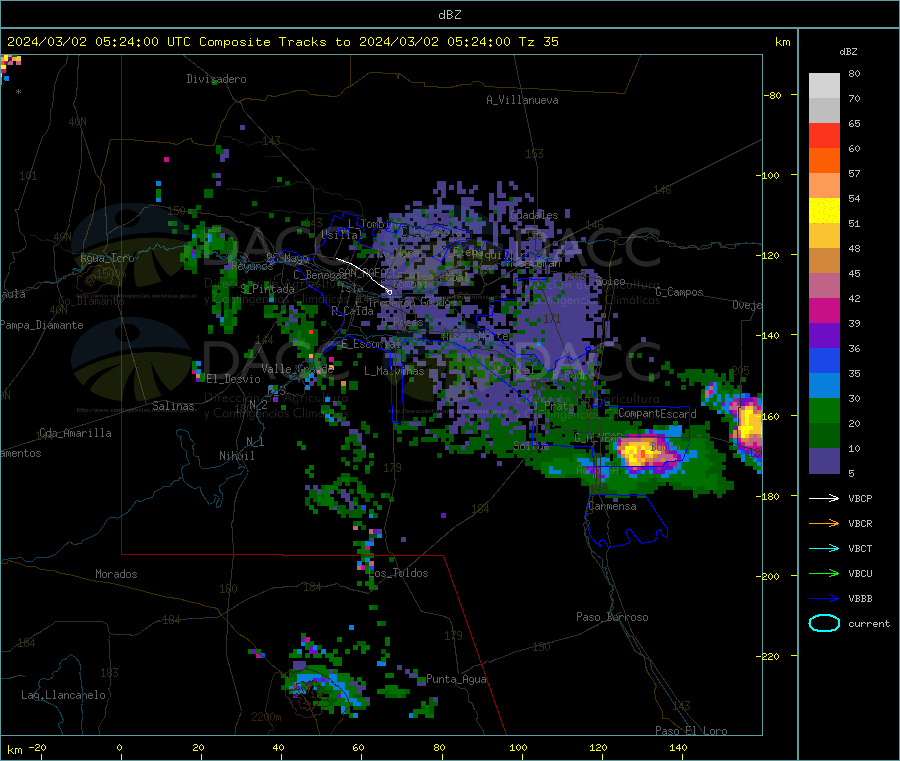This screenshot has width=900, height=761.
Task: Click the 'Cda_Amarilla' map label
Action: pyautogui.click(x=75, y=433)
